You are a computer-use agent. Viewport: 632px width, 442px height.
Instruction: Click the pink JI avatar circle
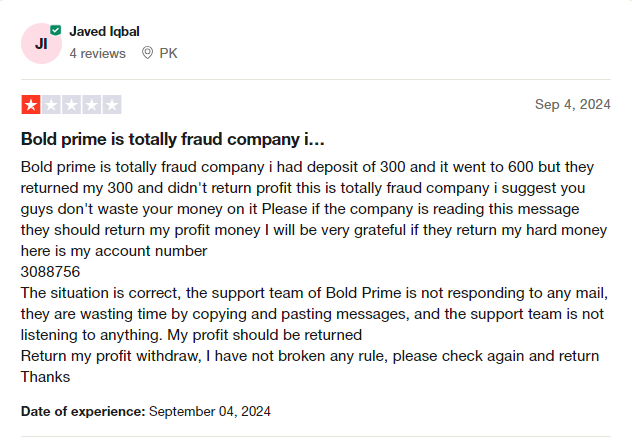[x=41, y=44]
